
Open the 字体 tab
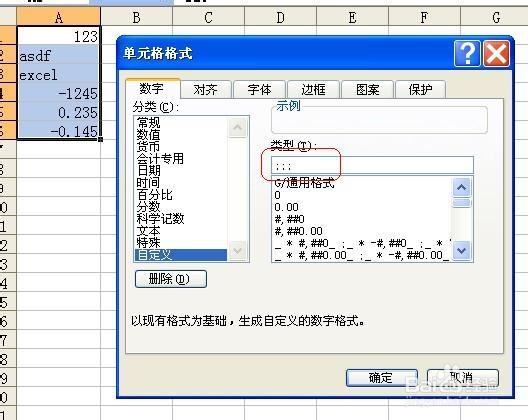[x=259, y=90]
